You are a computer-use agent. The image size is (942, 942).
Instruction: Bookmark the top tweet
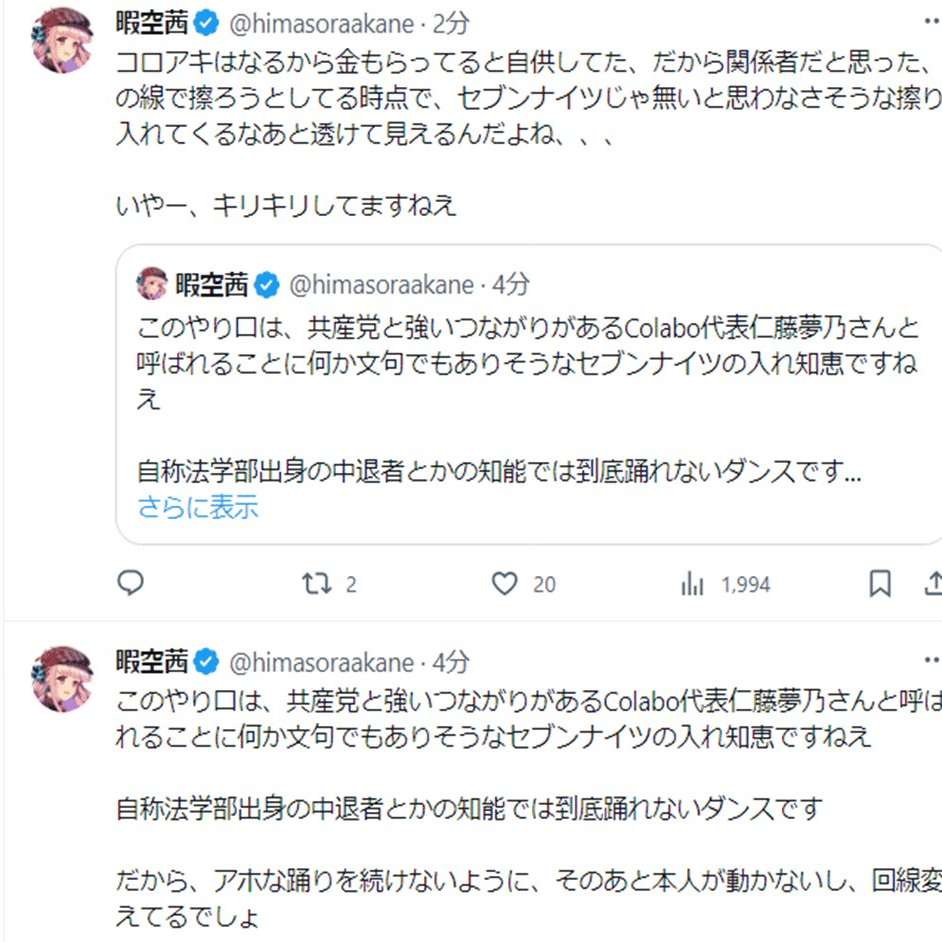pyautogui.click(x=879, y=584)
